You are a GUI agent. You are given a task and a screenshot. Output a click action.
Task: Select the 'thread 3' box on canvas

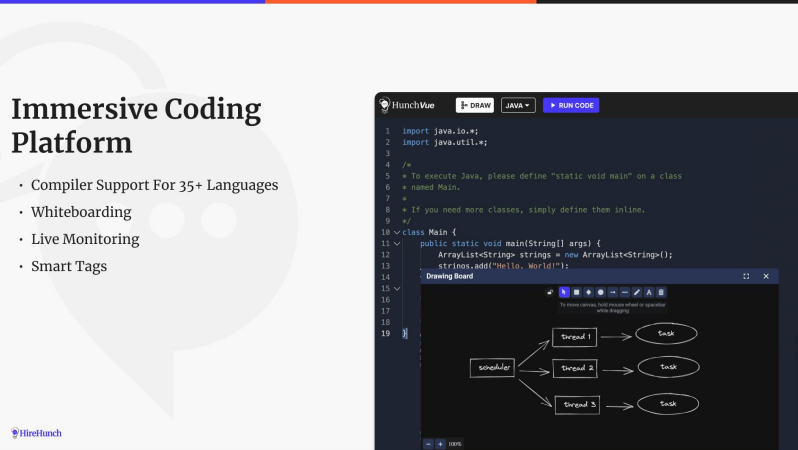point(577,405)
